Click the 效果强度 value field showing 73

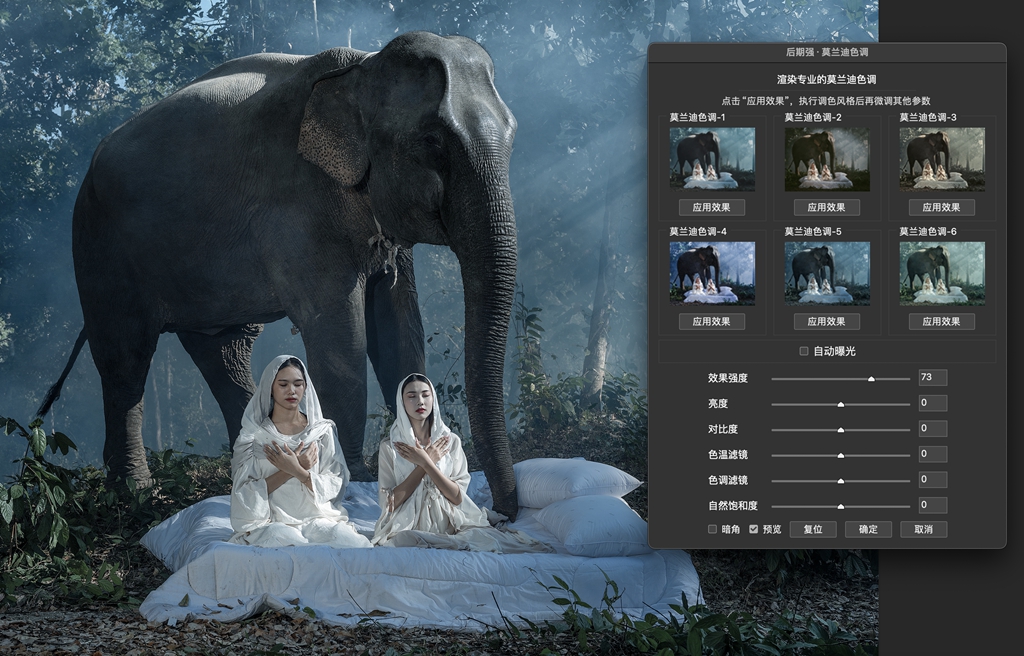(932, 378)
